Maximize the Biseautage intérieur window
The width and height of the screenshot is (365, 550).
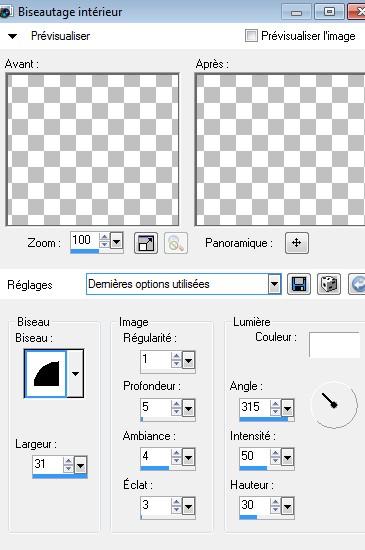329,12
